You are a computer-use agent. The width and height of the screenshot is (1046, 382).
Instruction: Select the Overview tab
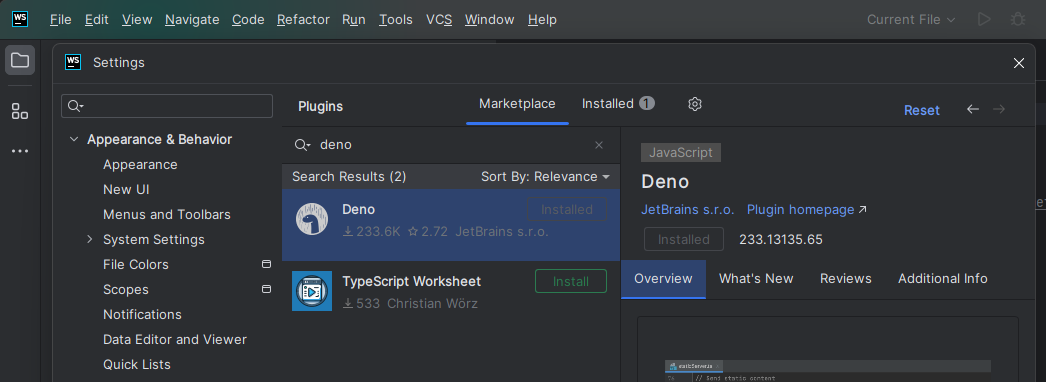pyautogui.click(x=663, y=279)
